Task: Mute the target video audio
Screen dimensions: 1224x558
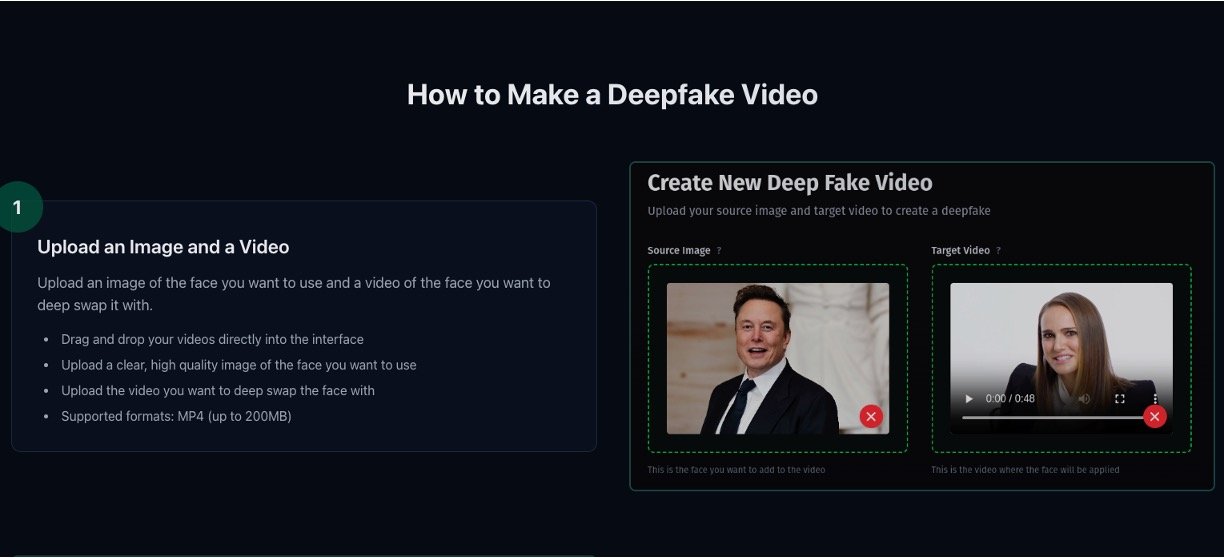Action: pyautogui.click(x=1084, y=398)
